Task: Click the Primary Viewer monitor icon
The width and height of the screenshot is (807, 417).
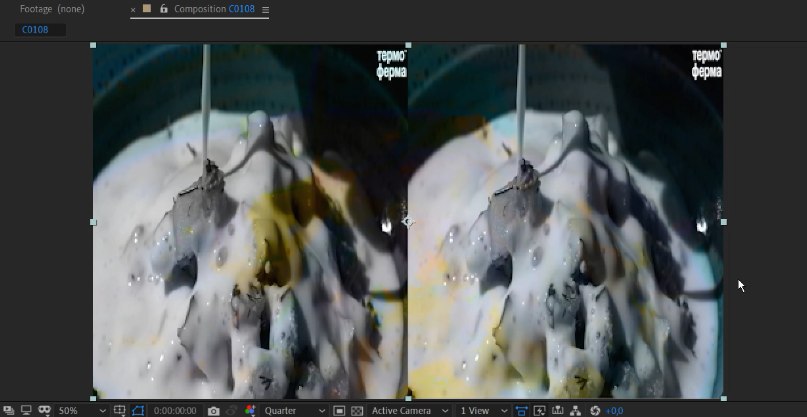Action: (x=26, y=410)
